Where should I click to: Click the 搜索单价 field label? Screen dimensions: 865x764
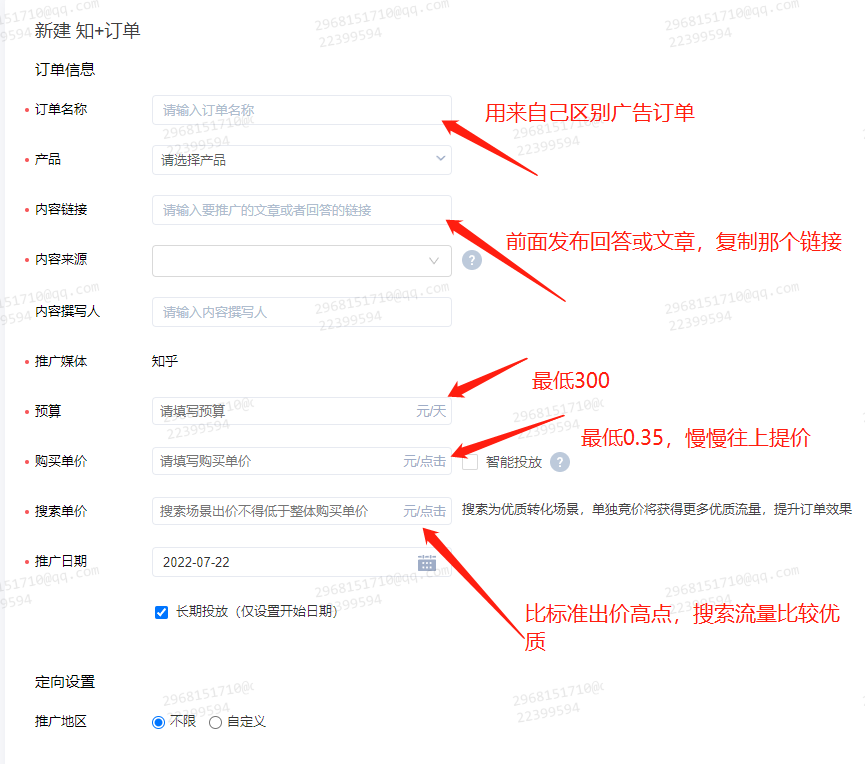click(61, 511)
